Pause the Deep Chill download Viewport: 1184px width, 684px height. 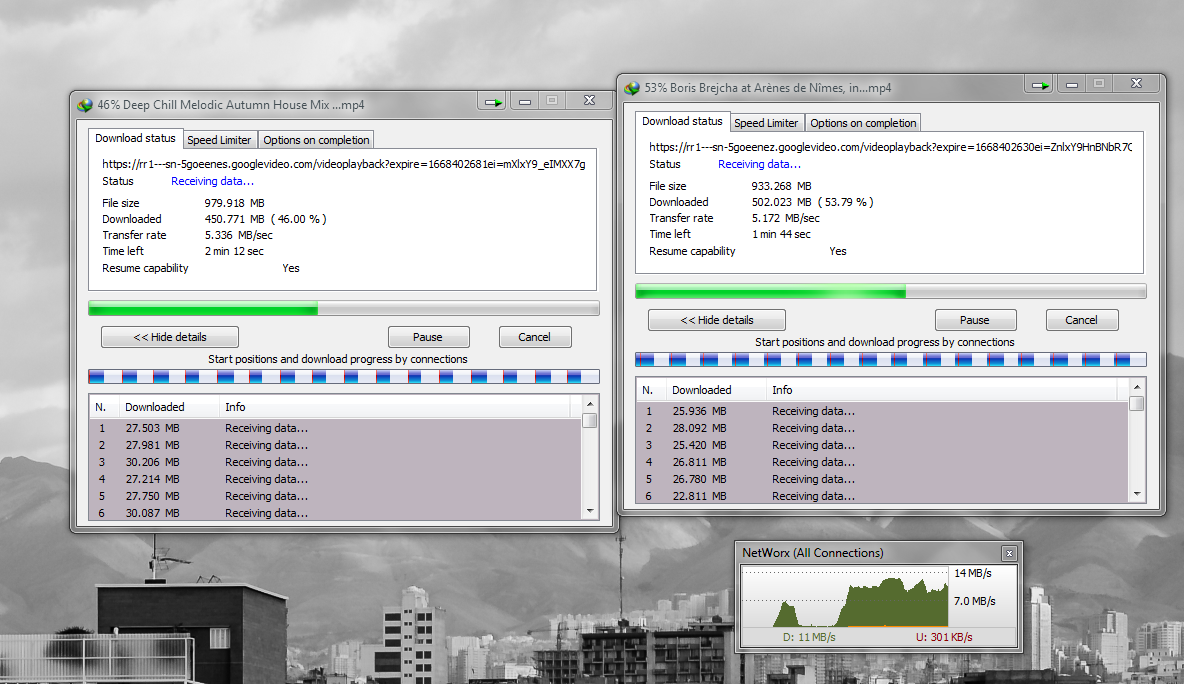click(428, 337)
